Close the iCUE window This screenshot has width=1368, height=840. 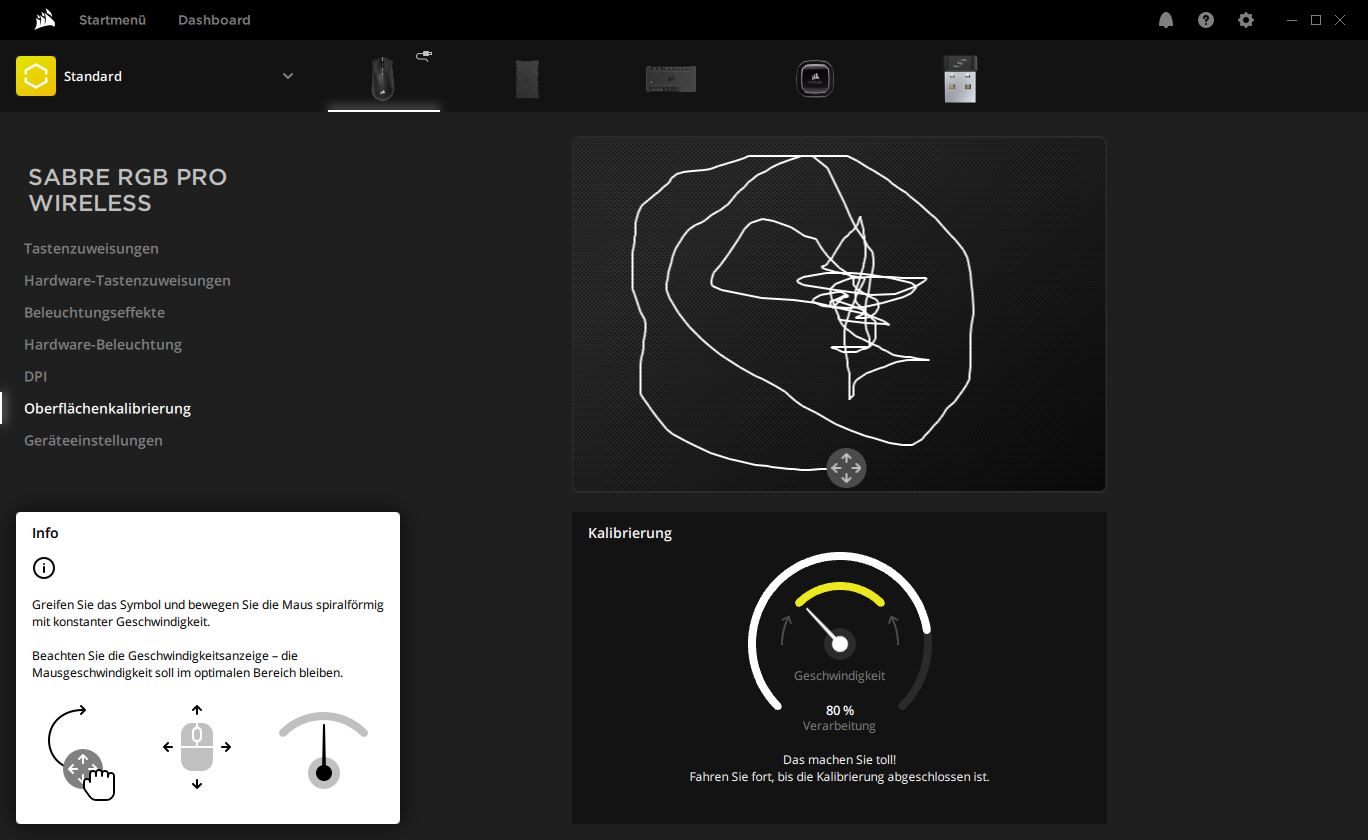tap(1340, 20)
